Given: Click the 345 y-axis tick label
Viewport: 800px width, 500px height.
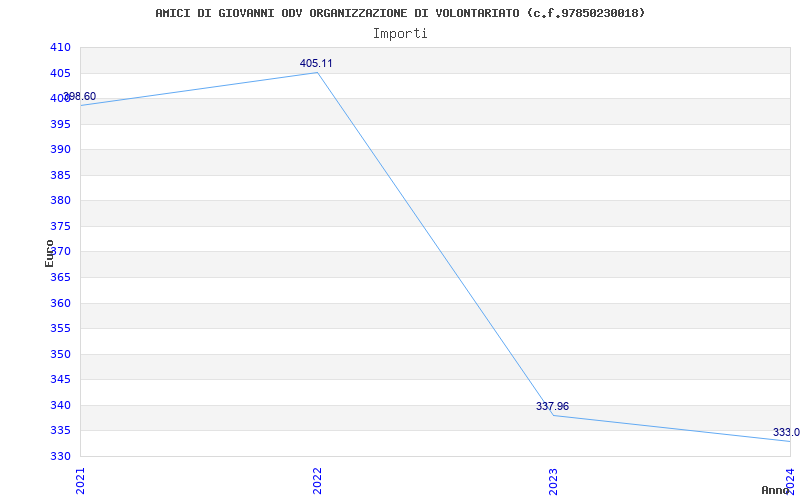Looking at the screenshot, I should [x=60, y=380].
